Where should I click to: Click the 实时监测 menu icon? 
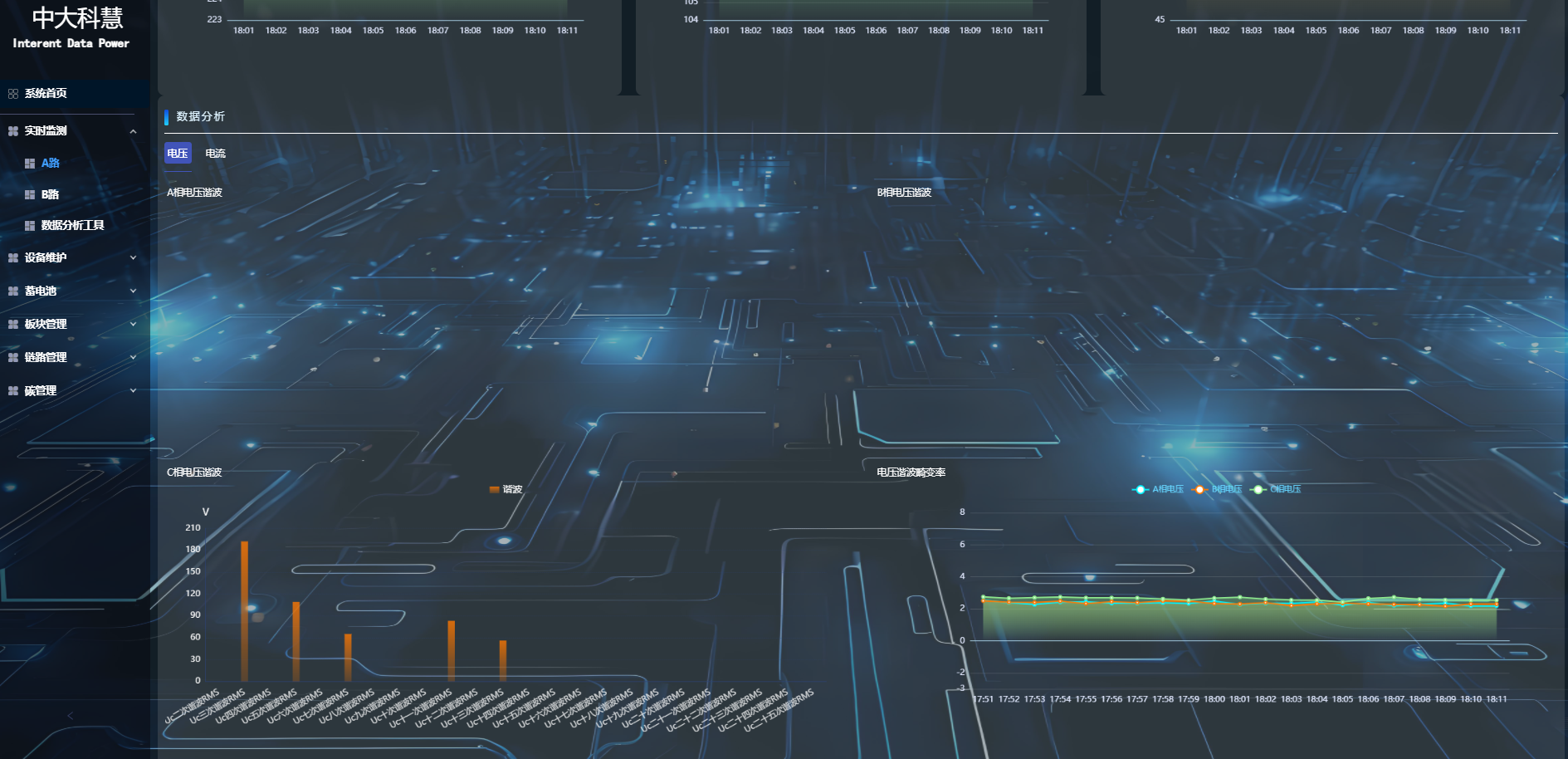click(x=13, y=131)
